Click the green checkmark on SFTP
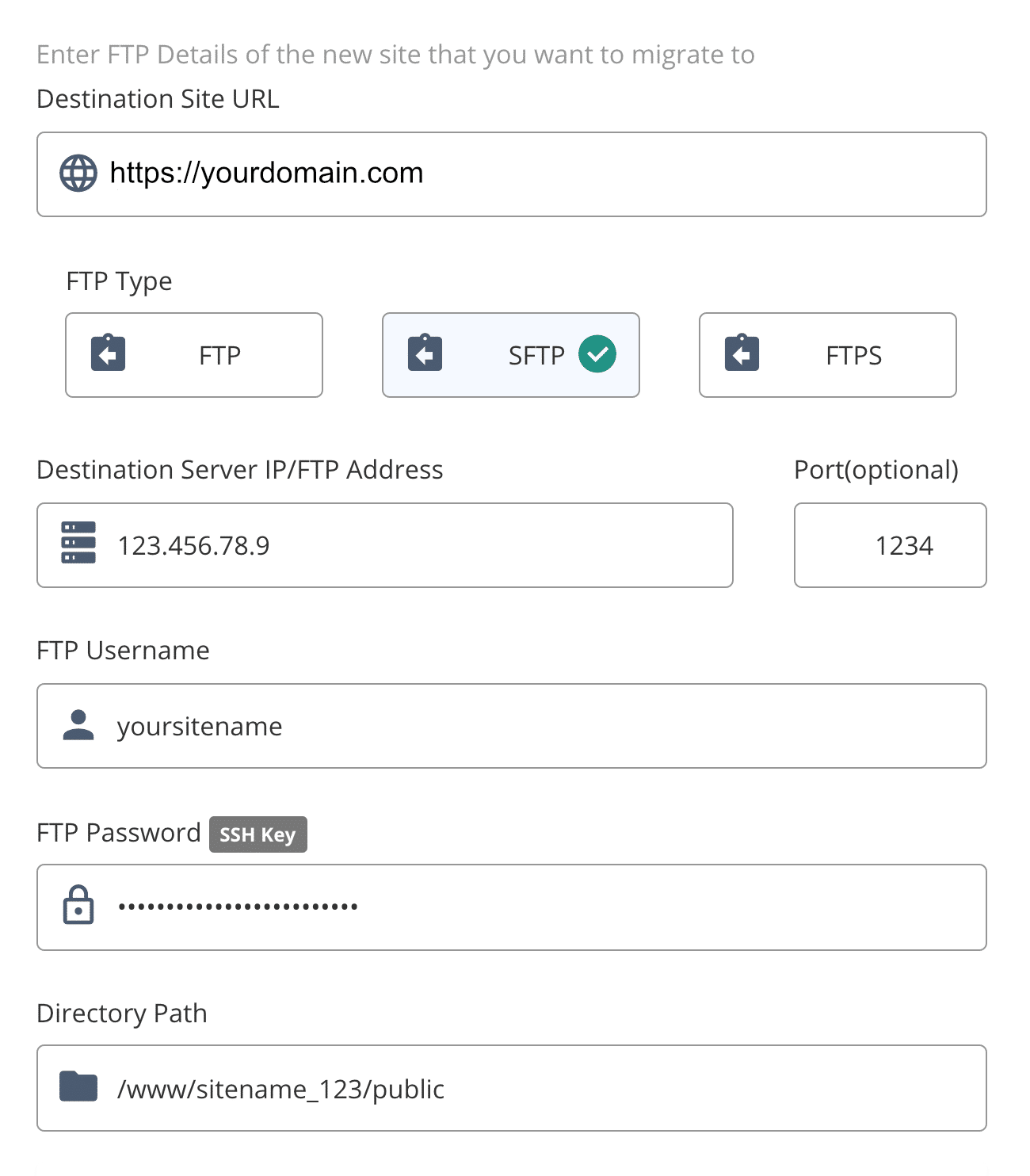This screenshot has height=1176, width=1030. 597,354
